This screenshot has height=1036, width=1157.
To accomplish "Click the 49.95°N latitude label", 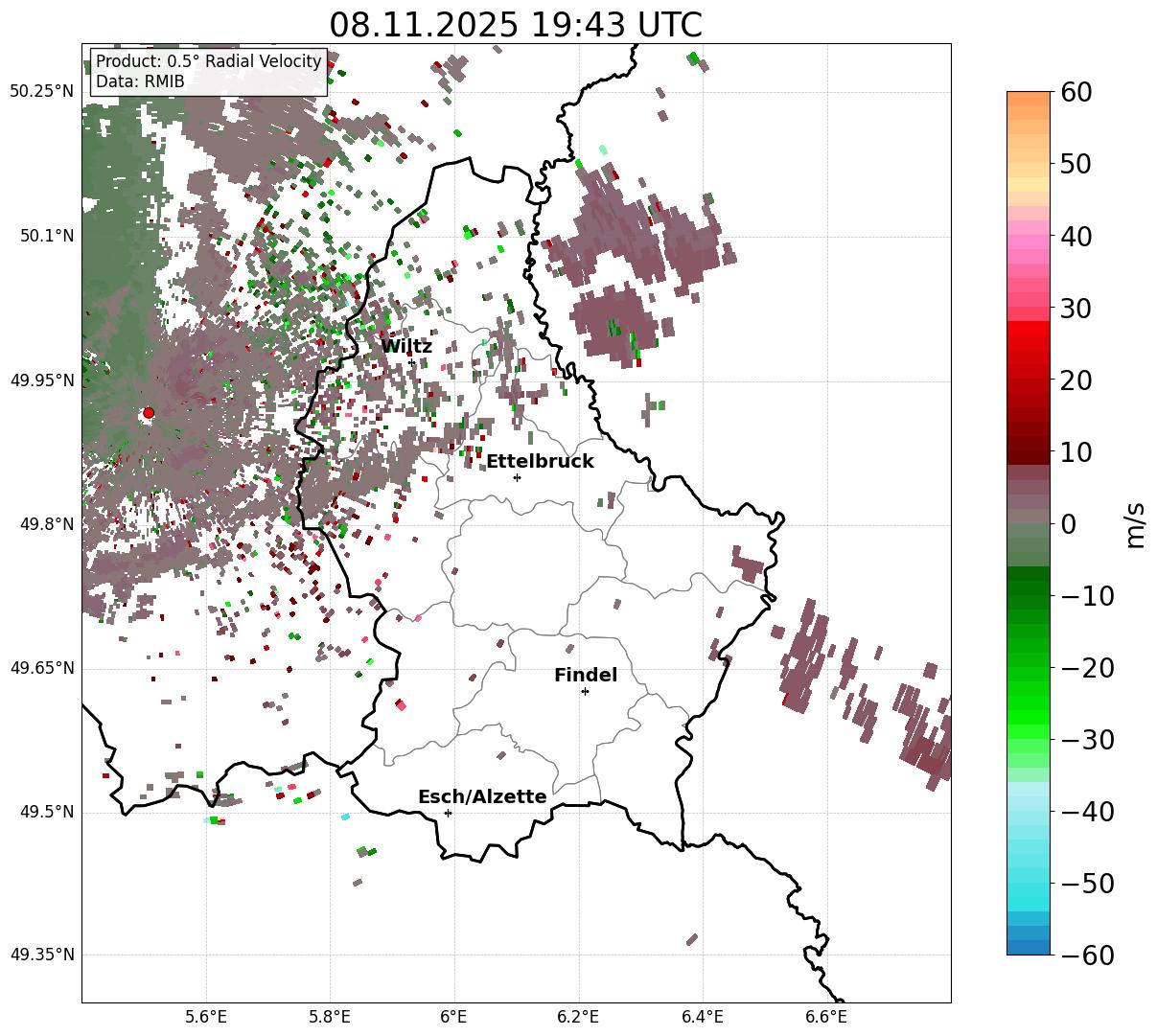I will [x=41, y=380].
